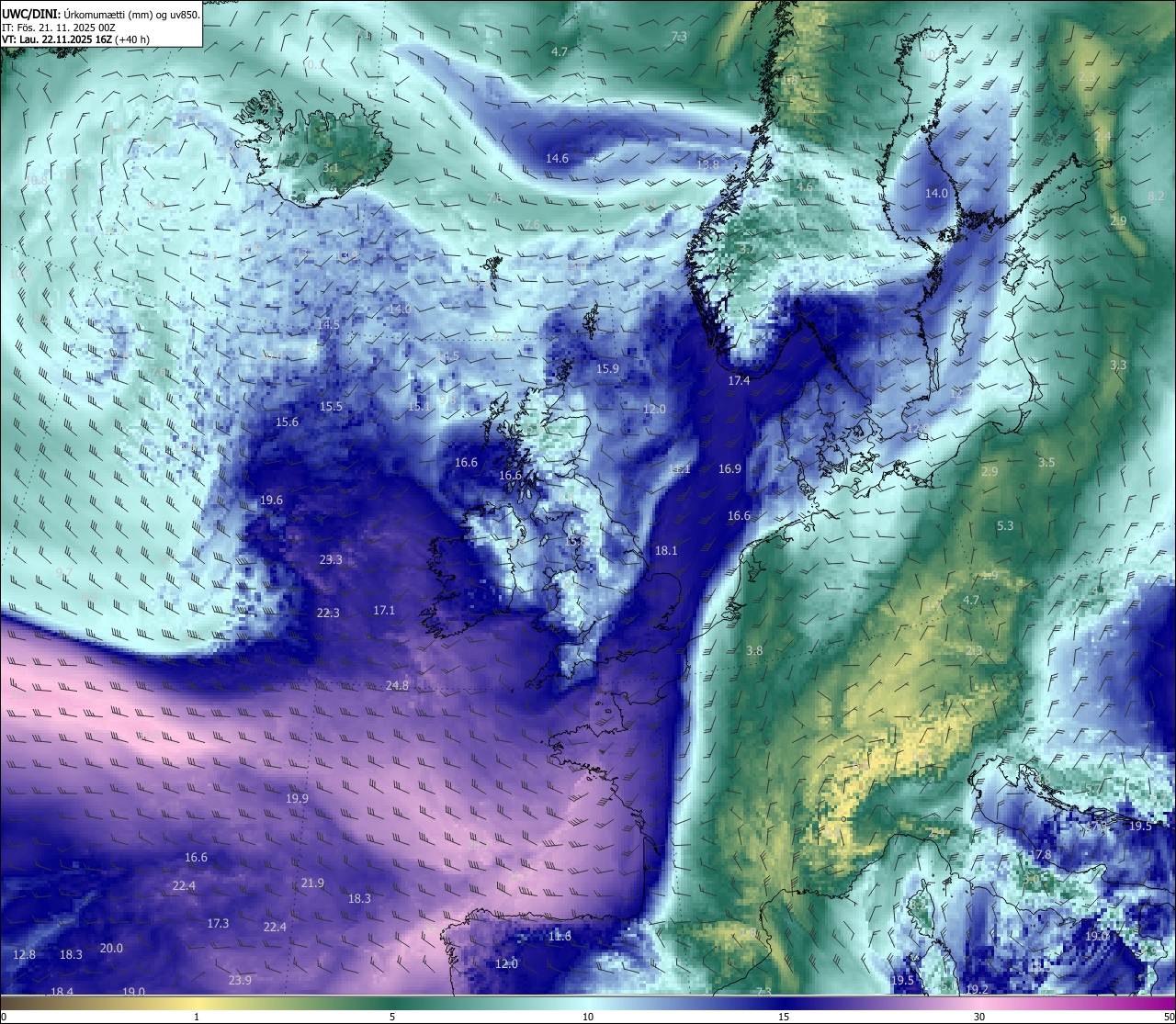Click the 19.9 value in the Atlantic
The width and height of the screenshot is (1176, 1024).
[297, 799]
